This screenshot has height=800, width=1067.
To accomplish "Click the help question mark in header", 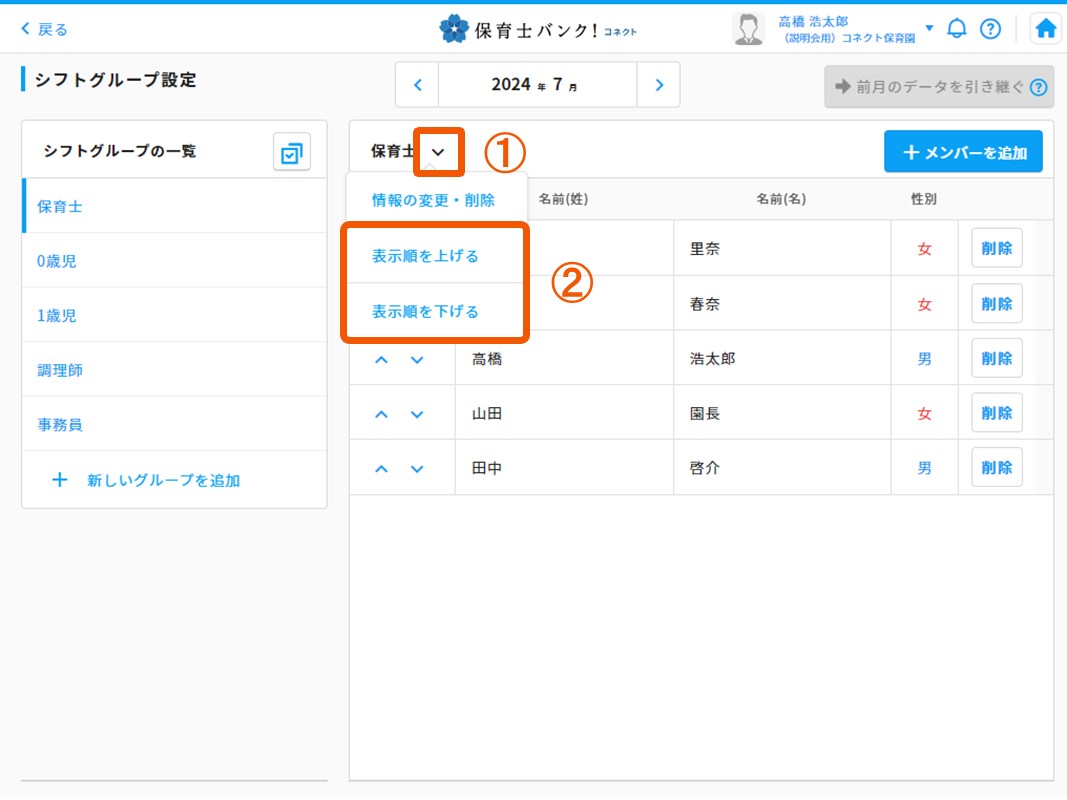I will pyautogui.click(x=990, y=29).
